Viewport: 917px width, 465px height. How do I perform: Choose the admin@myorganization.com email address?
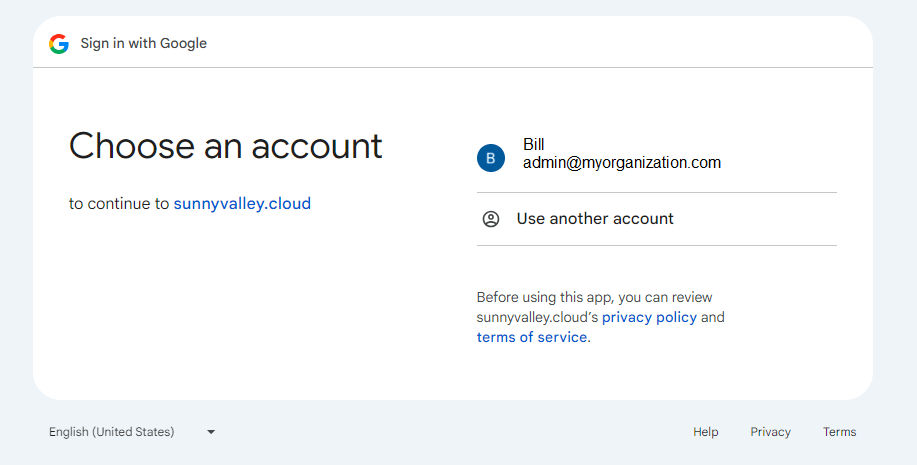pyautogui.click(x=621, y=163)
